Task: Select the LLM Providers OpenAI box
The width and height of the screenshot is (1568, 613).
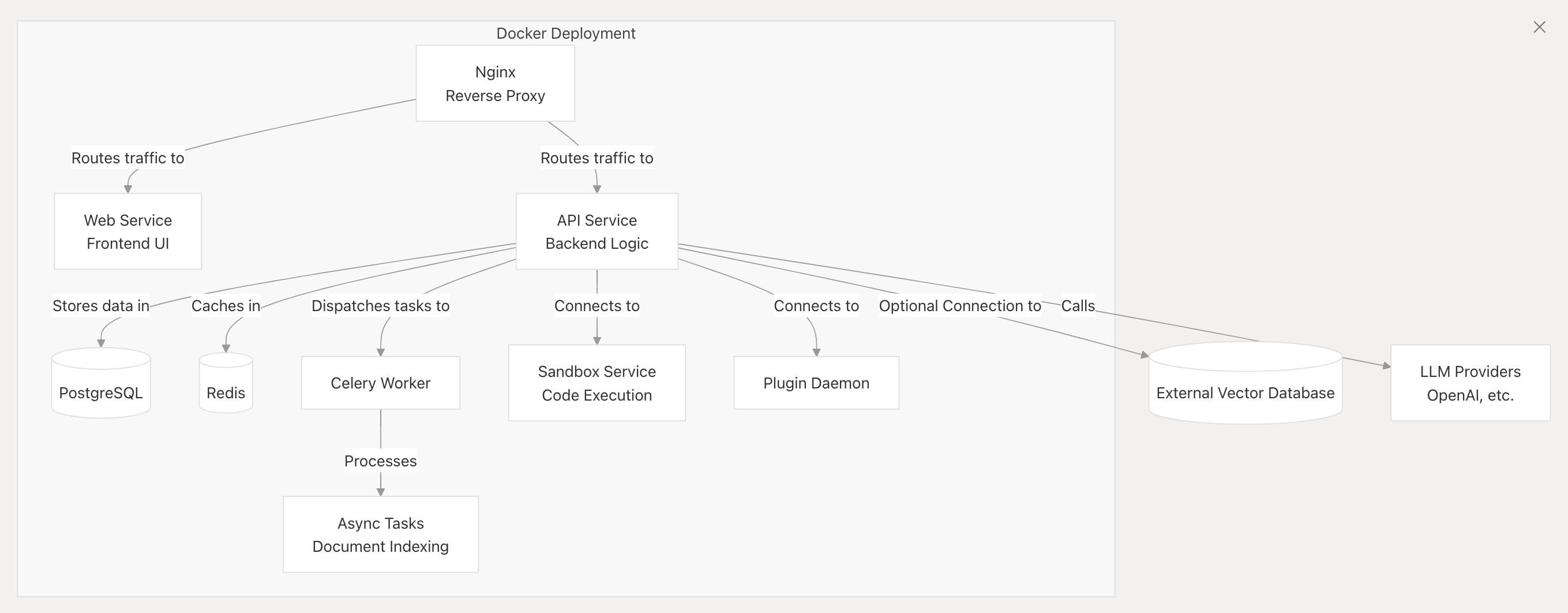Action: click(x=1470, y=383)
